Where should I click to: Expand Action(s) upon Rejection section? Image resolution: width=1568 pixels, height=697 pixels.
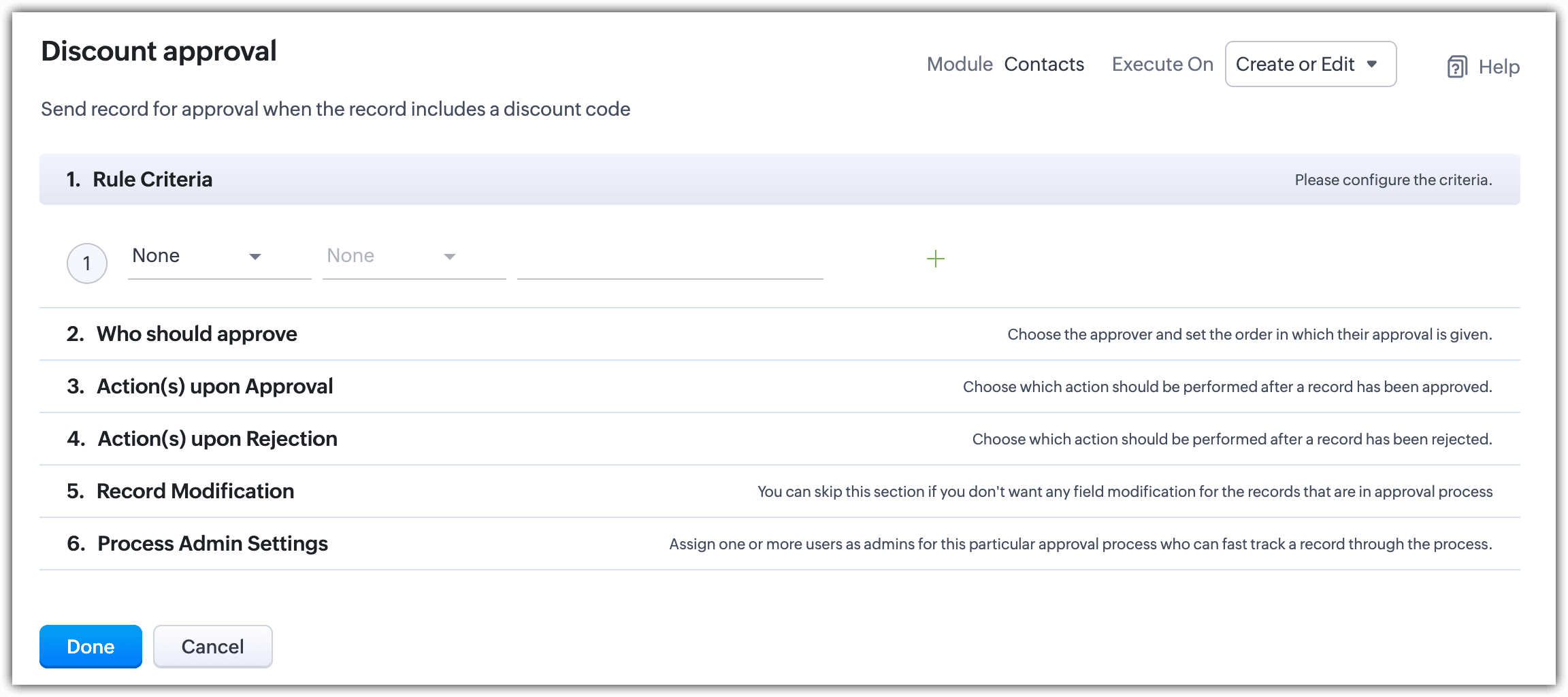tap(217, 439)
